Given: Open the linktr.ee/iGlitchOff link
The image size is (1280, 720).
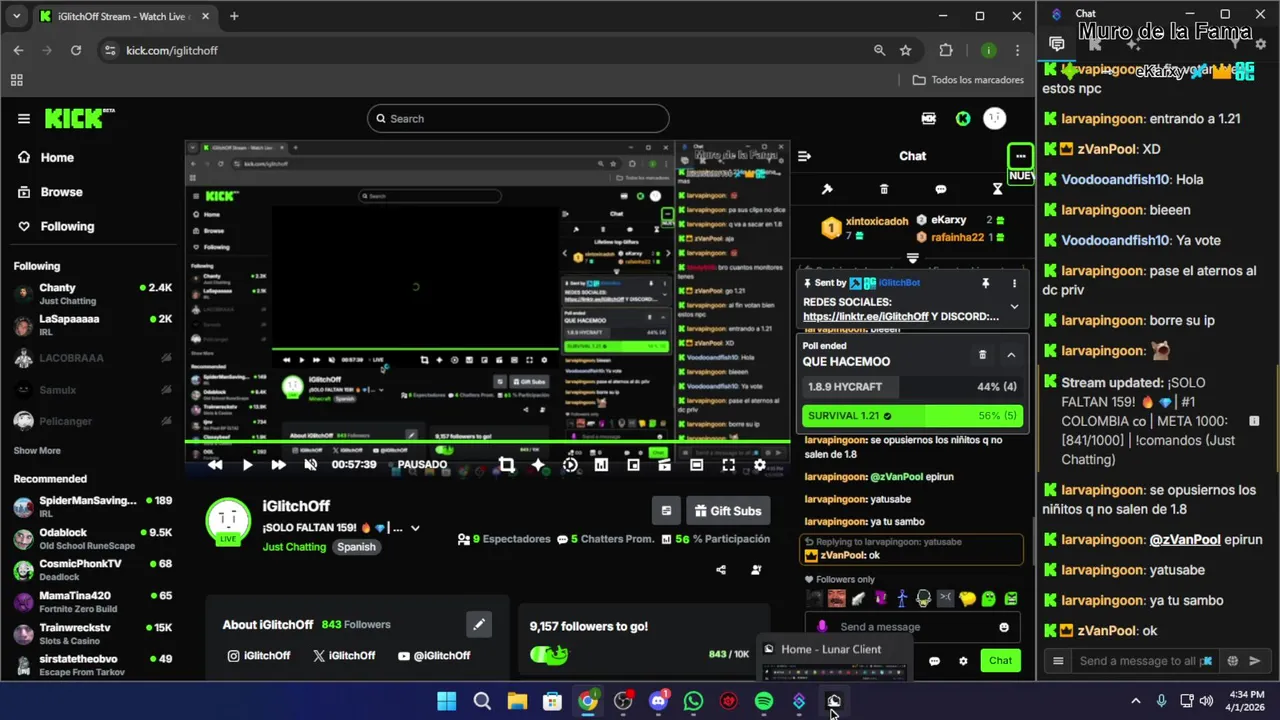Looking at the screenshot, I should click(866, 317).
